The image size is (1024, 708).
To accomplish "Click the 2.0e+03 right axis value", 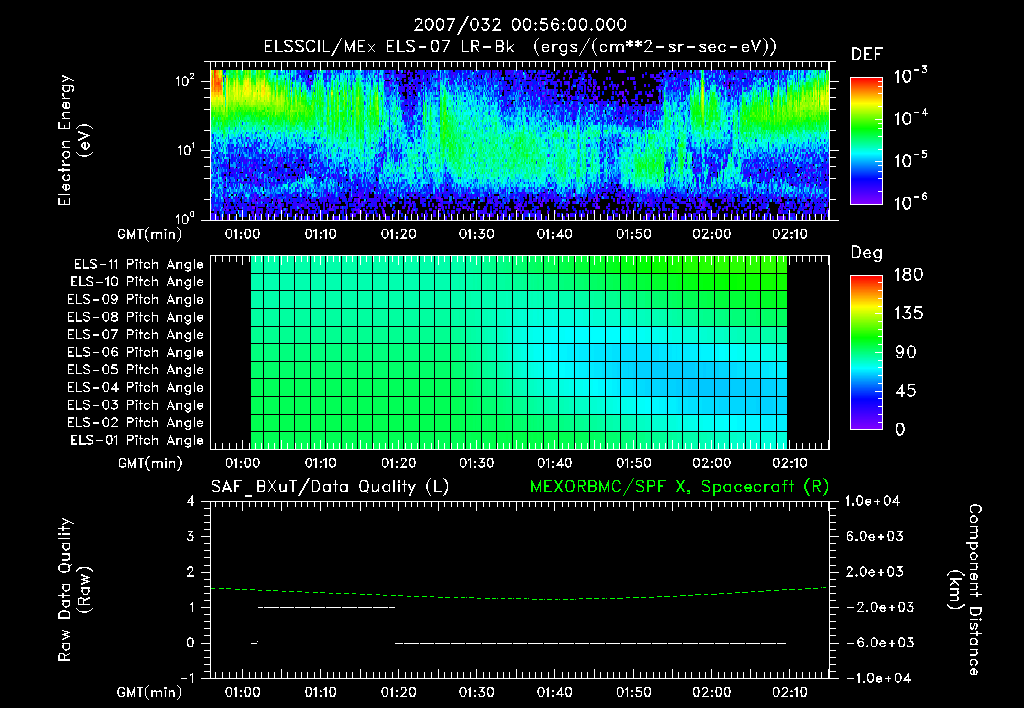I will pyautogui.click(x=874, y=571).
